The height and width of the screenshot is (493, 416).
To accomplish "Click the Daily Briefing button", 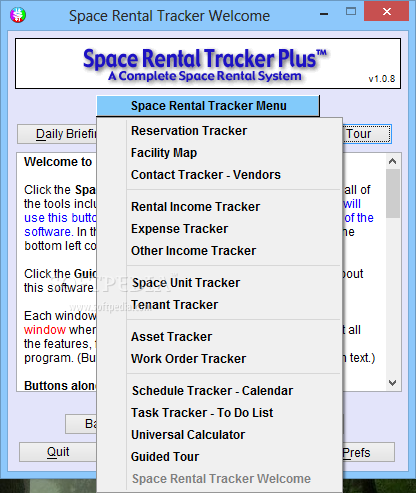I will (57, 134).
